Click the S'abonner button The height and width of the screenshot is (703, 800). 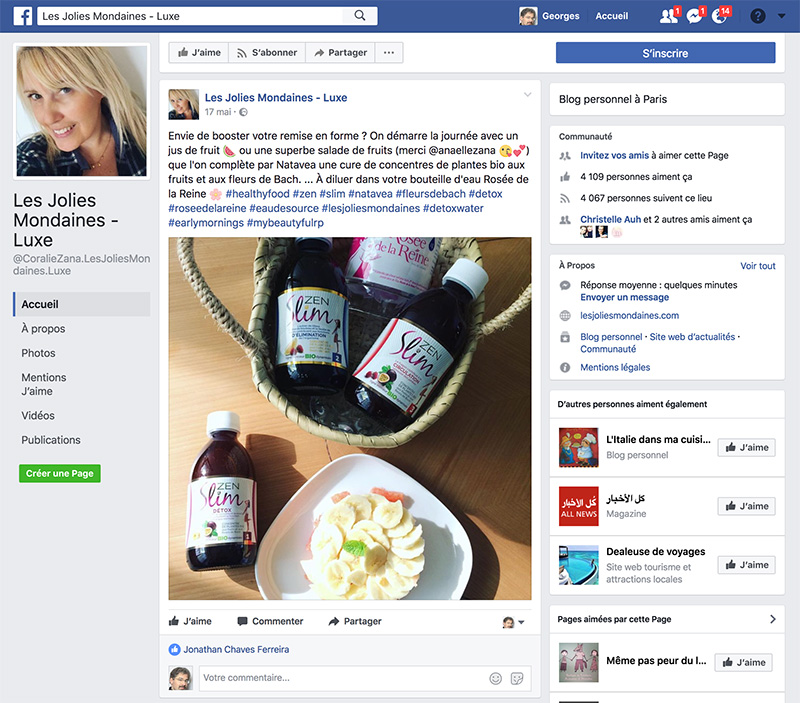267,53
